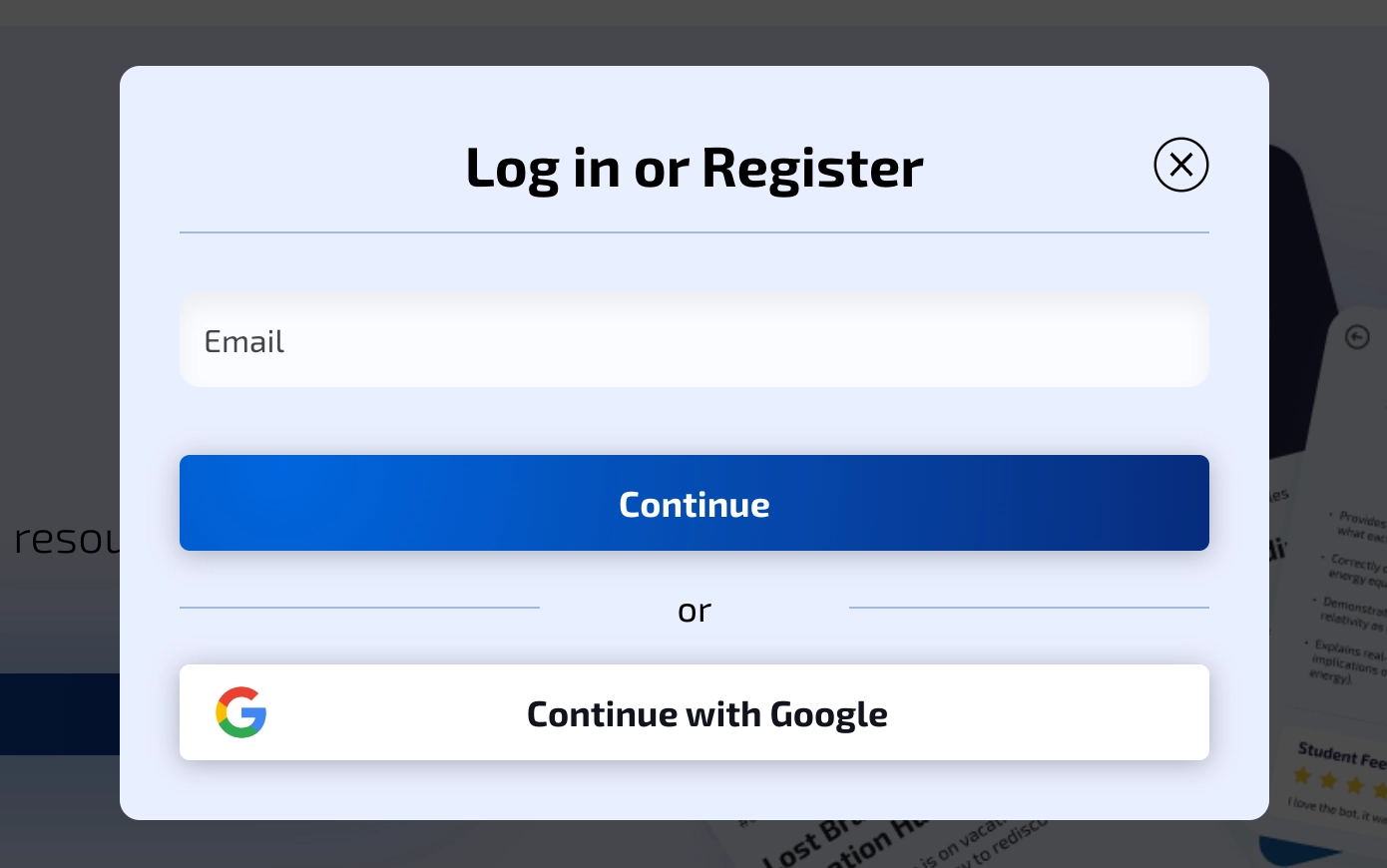Click the blue Continue button
Screen dimensions: 1387x868
coord(694,503)
